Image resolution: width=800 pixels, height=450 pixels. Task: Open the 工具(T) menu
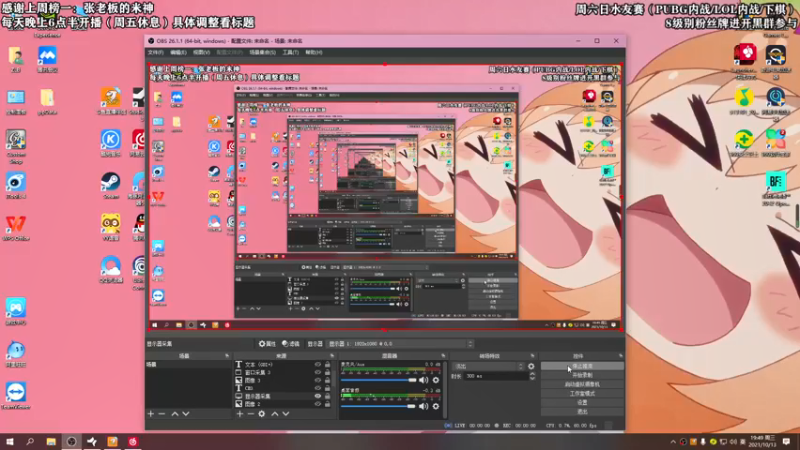click(290, 53)
